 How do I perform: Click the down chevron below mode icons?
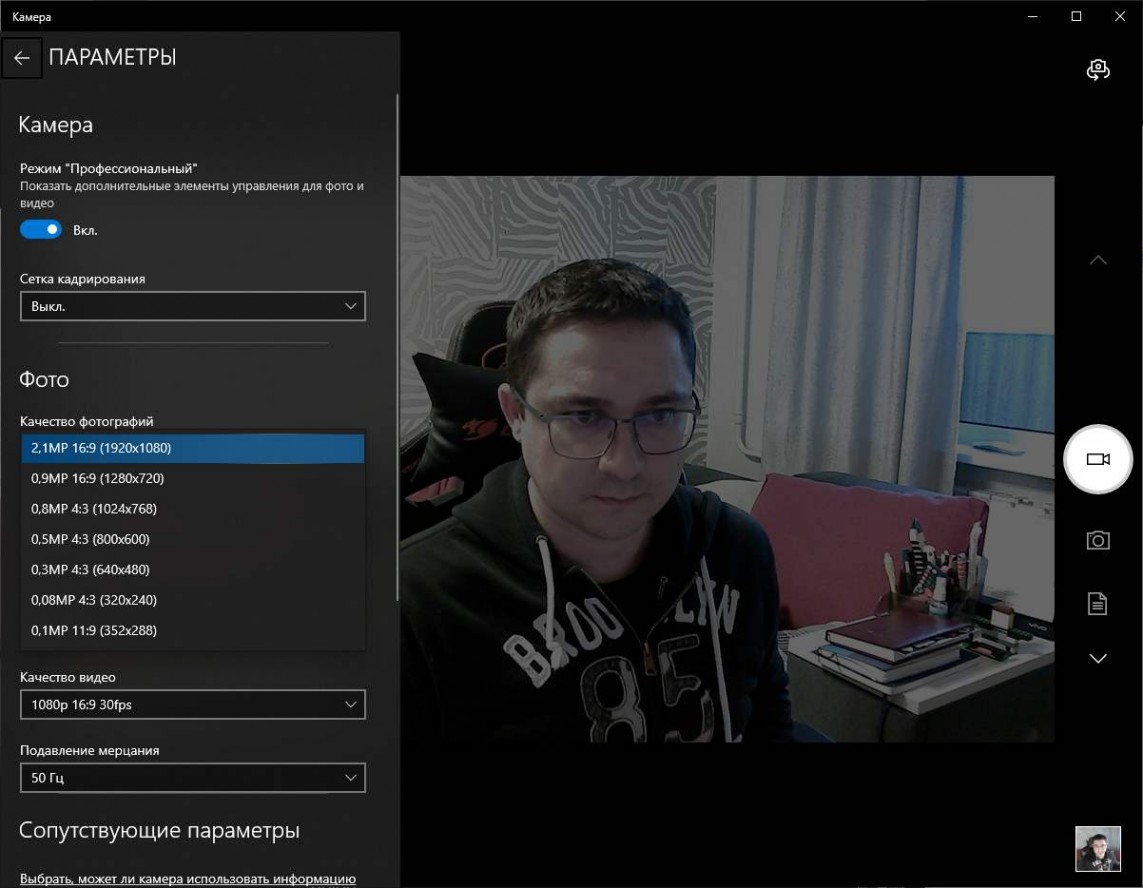pos(1097,658)
